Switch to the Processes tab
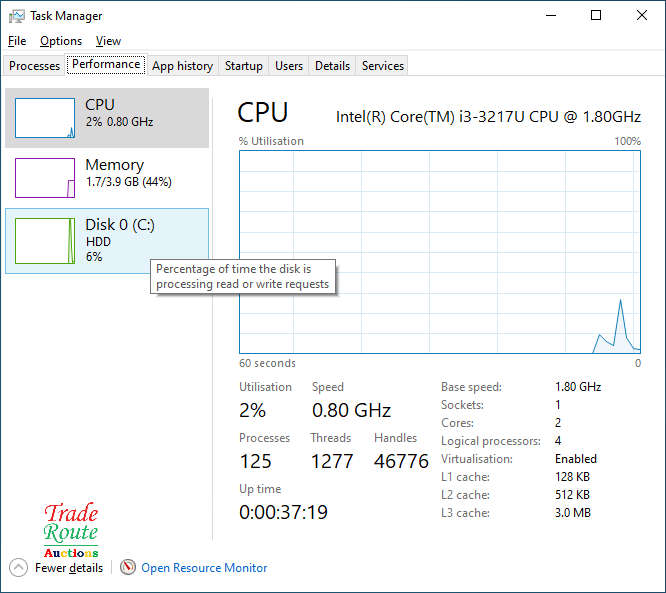 pyautogui.click(x=34, y=66)
